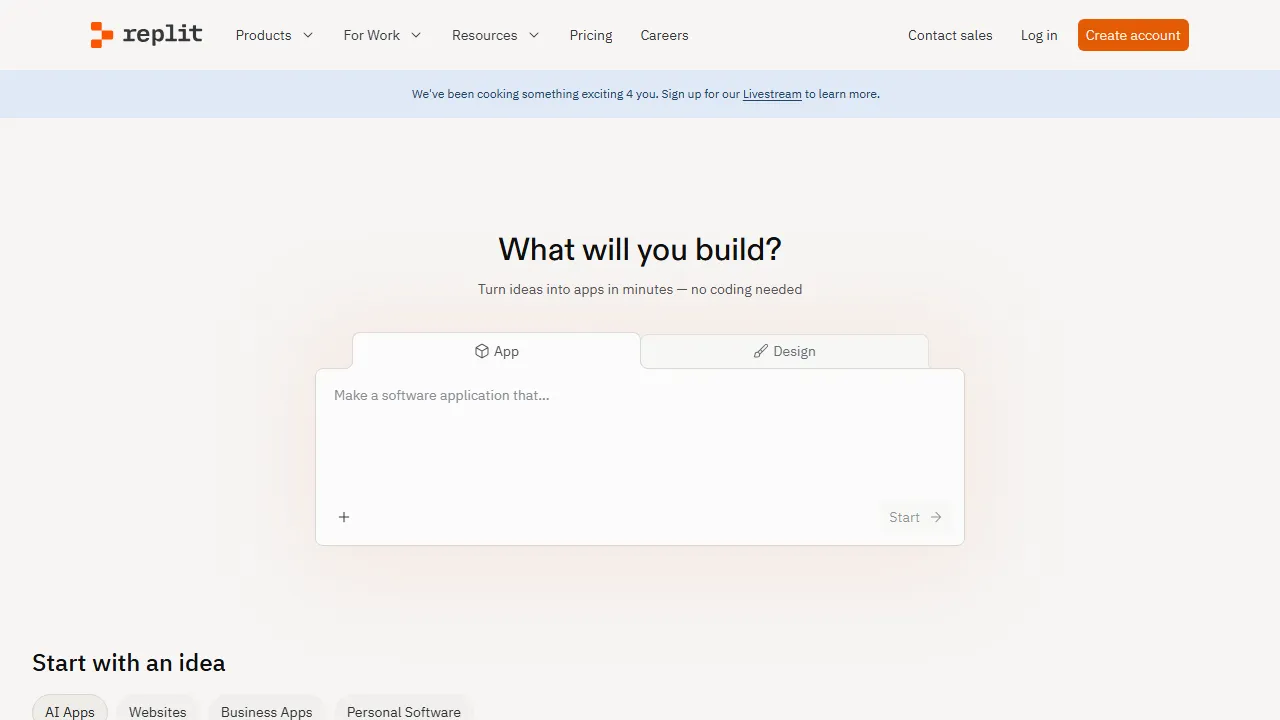The width and height of the screenshot is (1280, 720).
Task: Click the paintbrush icon on the Design tab
Action: pos(759,351)
